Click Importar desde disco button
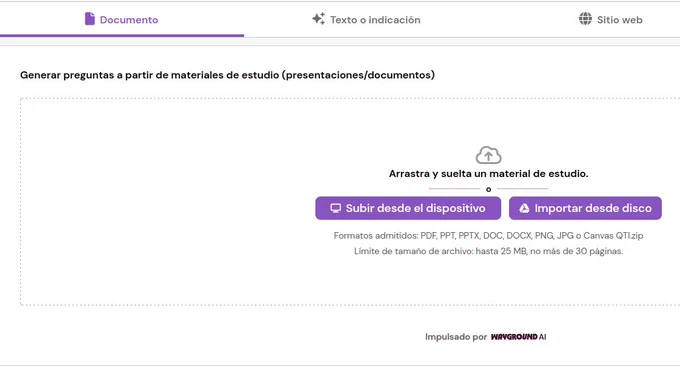The image size is (680, 367). [585, 208]
